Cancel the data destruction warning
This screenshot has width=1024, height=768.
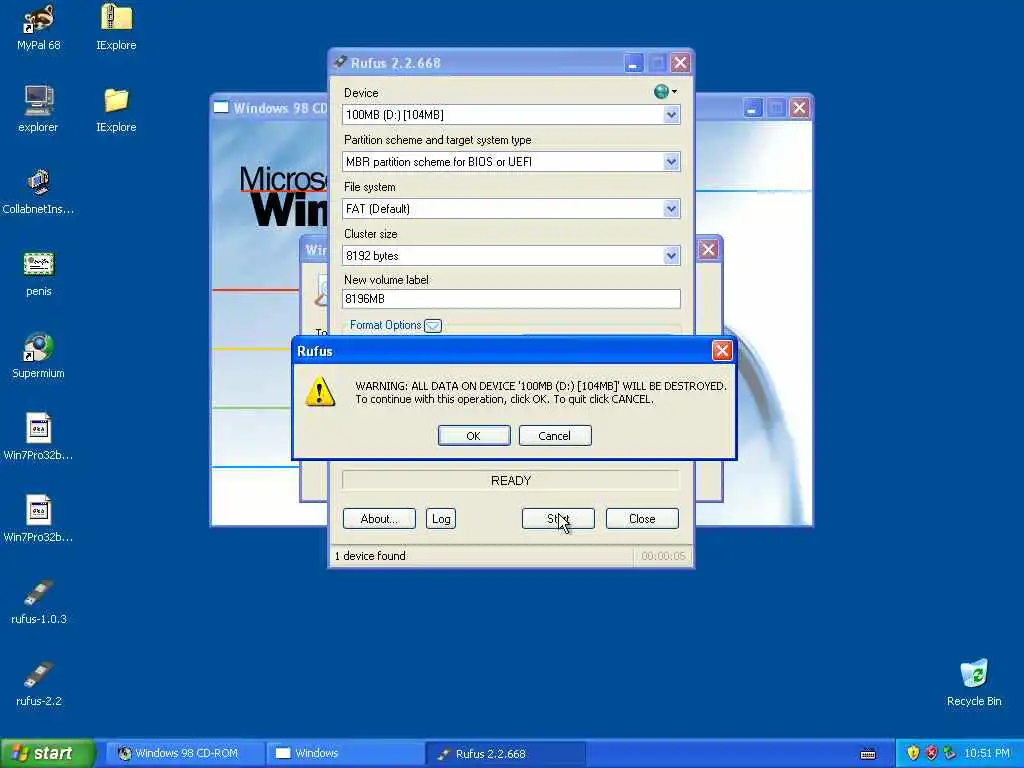(x=555, y=436)
